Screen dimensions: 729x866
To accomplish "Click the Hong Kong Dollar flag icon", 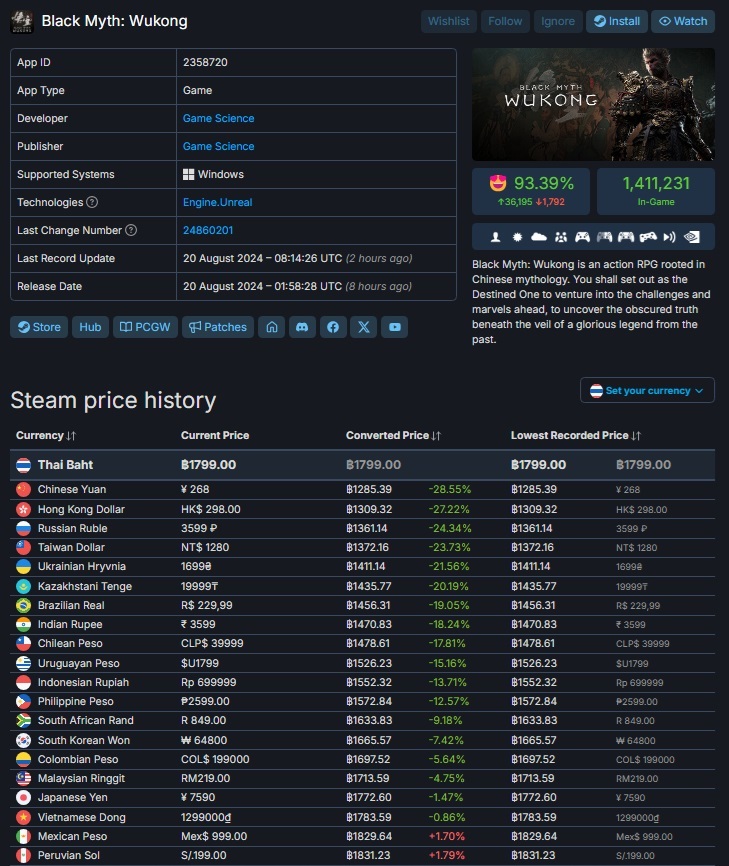I will [x=23, y=509].
